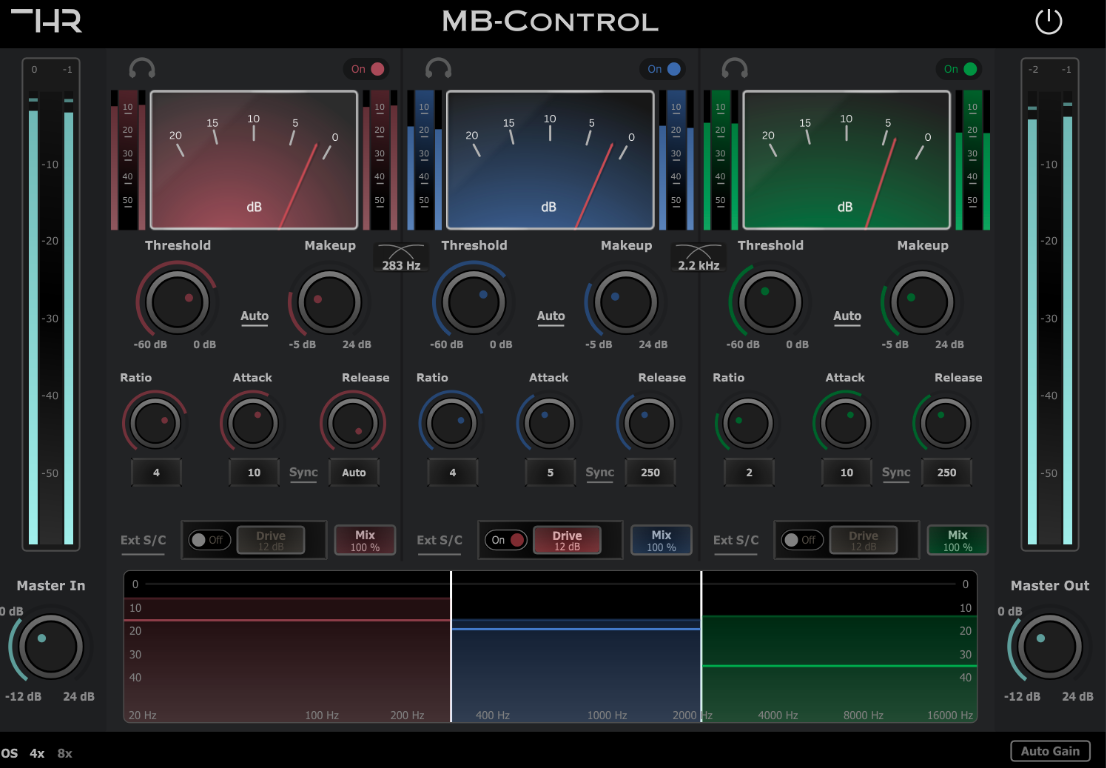Viewport: 1106px width, 768px height.
Task: Toggle Auto makeup on the red band
Action: pyautogui.click(x=255, y=317)
